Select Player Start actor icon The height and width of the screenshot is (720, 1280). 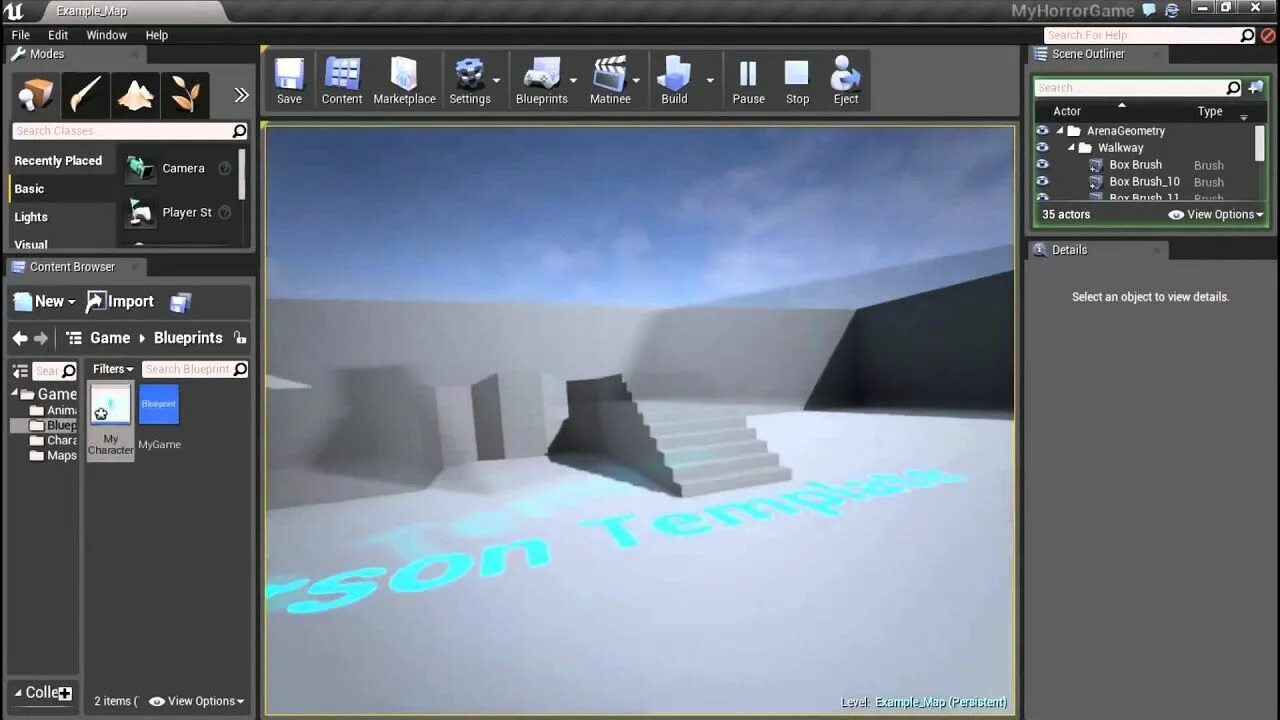pos(140,212)
